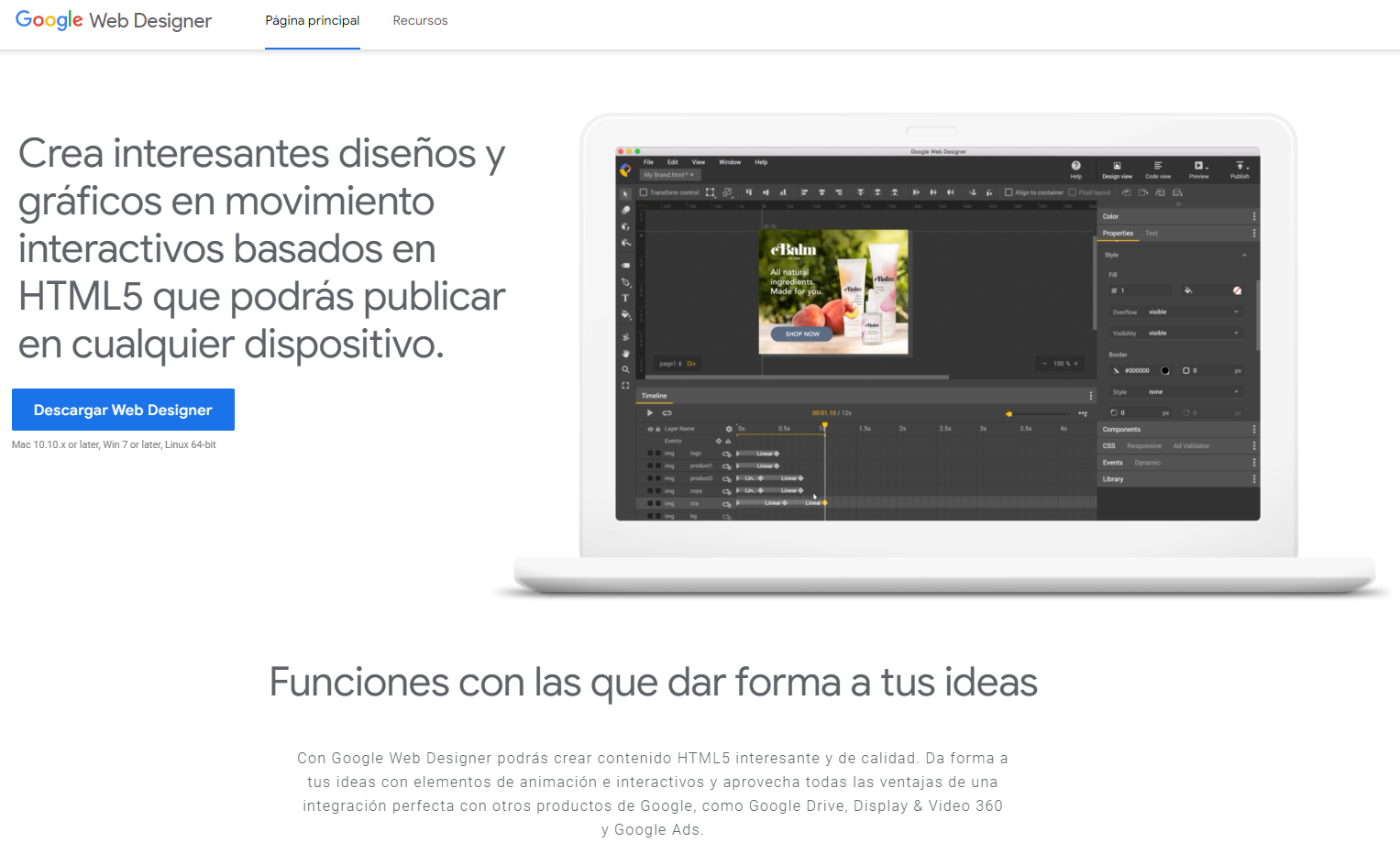Switch to the Text properties tab
The width and height of the screenshot is (1400, 843).
[1152, 233]
